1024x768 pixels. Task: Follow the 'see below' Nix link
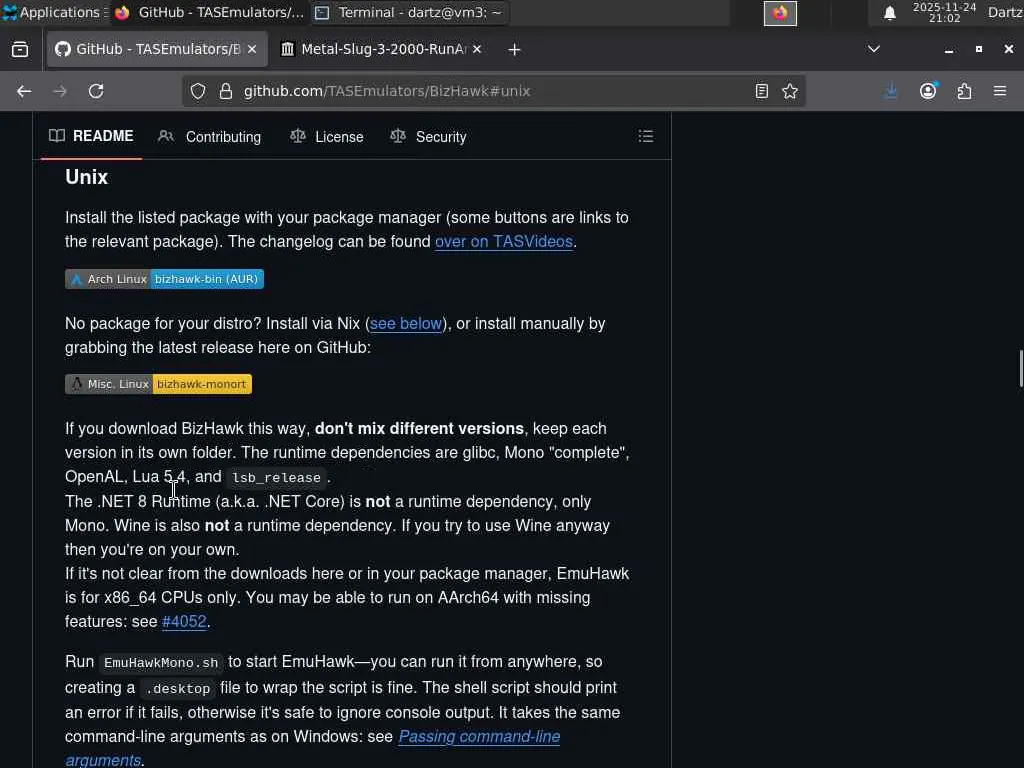(x=406, y=324)
